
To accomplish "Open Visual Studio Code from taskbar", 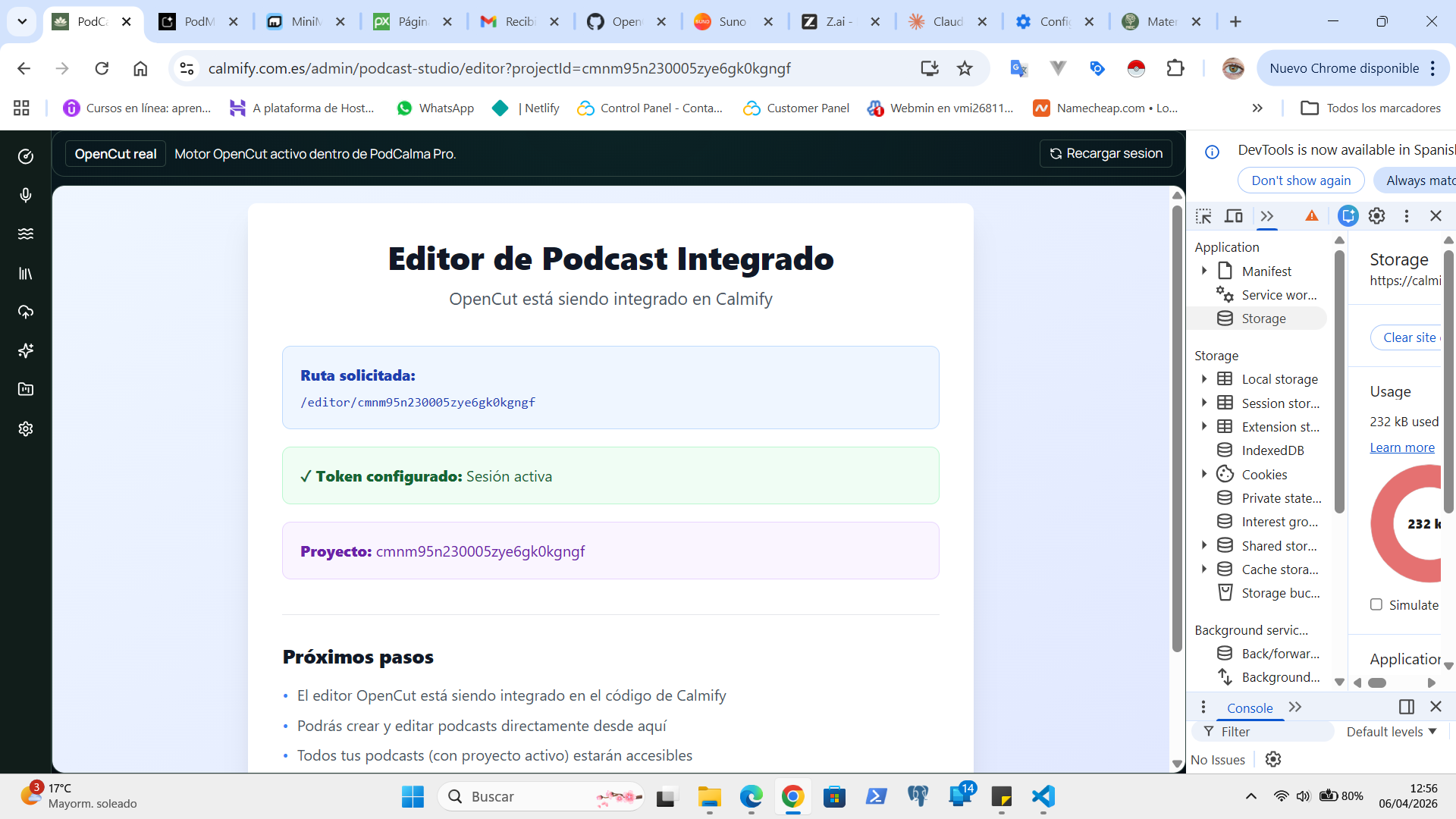I will (x=1043, y=796).
